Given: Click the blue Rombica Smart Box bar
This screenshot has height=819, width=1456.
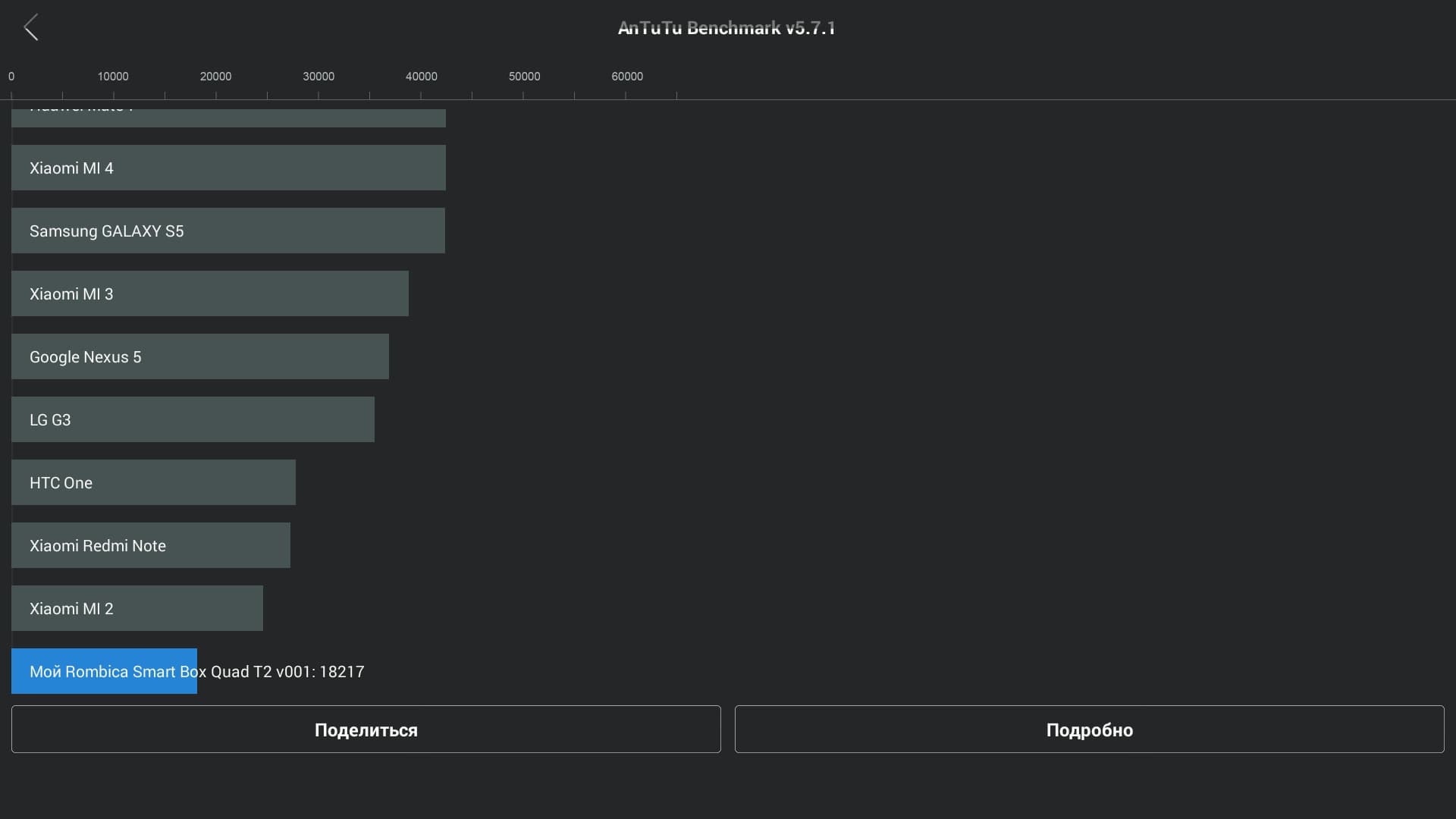Looking at the screenshot, I should point(104,671).
